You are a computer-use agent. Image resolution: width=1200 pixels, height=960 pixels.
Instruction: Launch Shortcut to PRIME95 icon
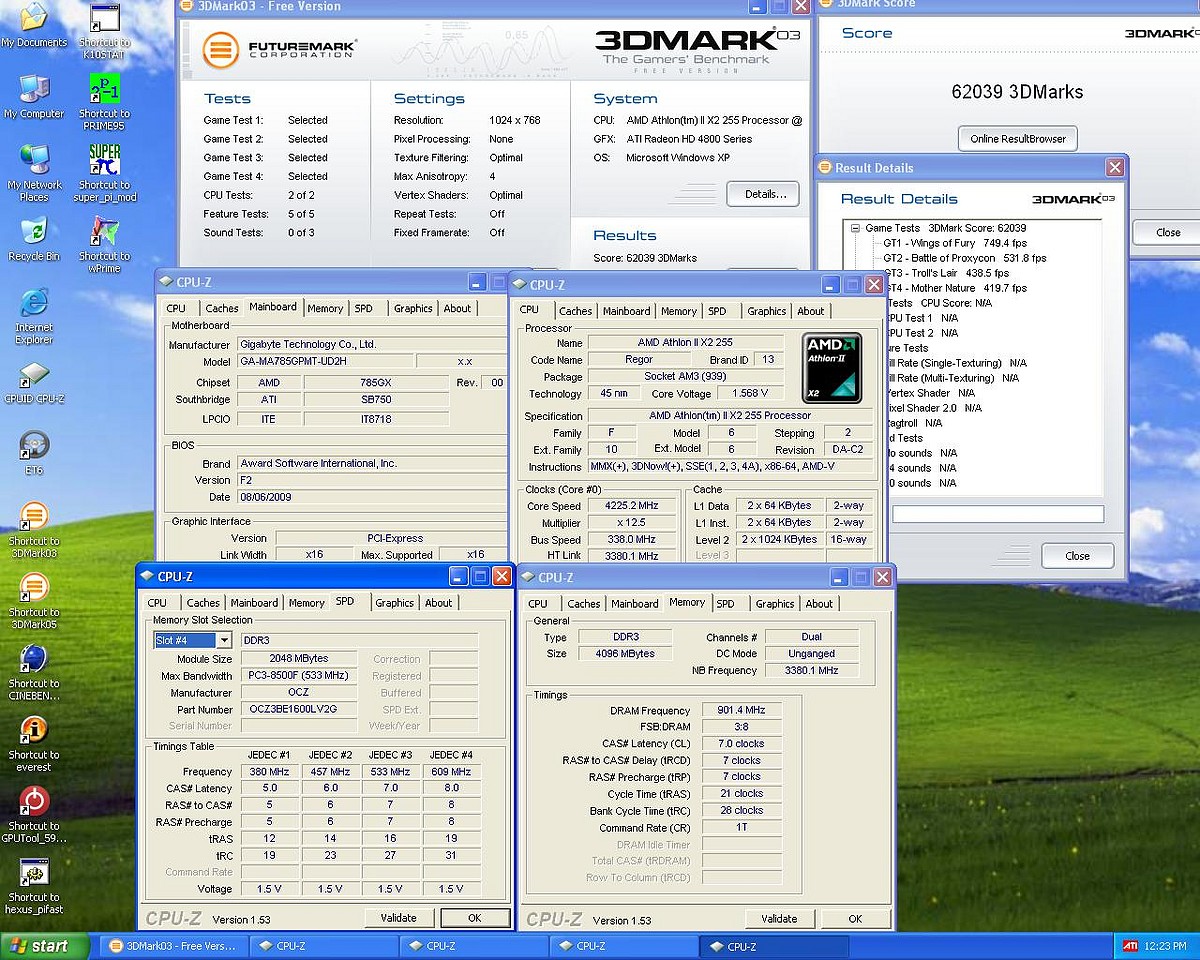[104, 102]
